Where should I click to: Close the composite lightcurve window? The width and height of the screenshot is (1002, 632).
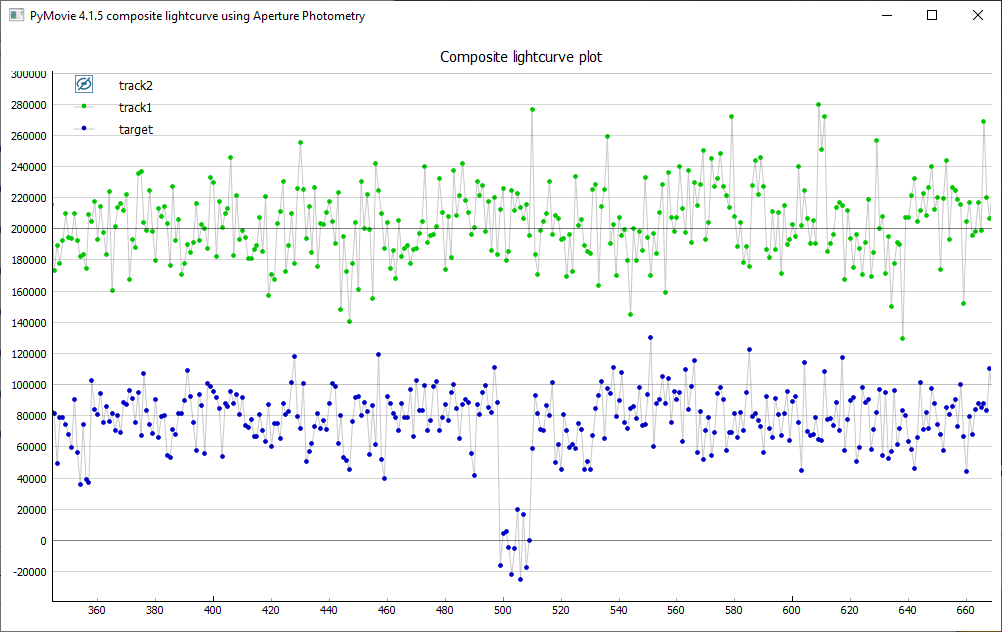point(978,16)
